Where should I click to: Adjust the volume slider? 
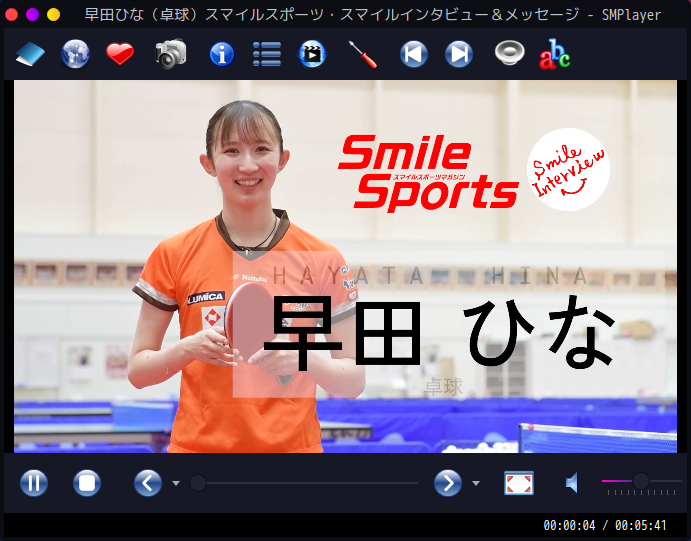tap(642, 482)
